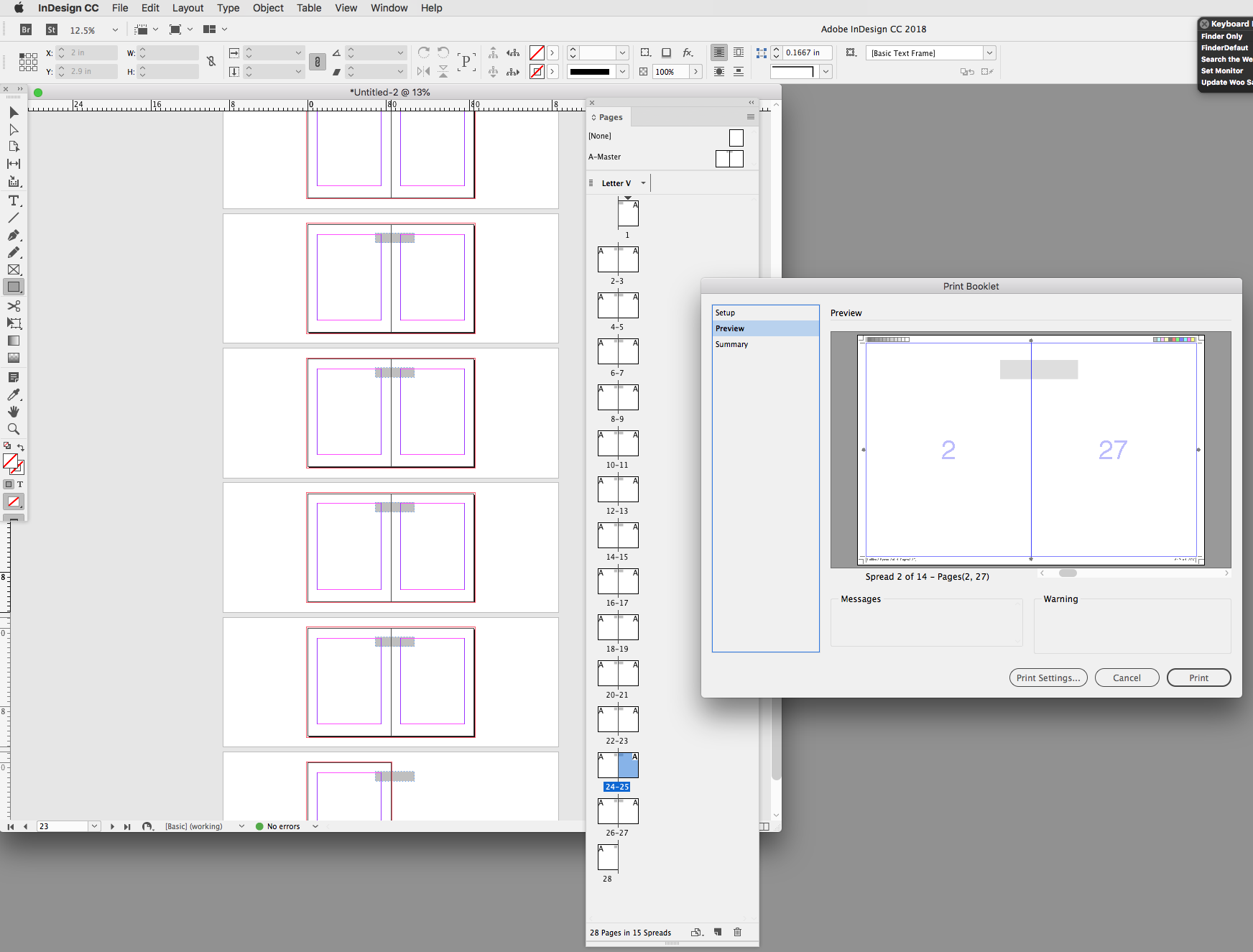Click the flip horizontal icon

pos(424,71)
